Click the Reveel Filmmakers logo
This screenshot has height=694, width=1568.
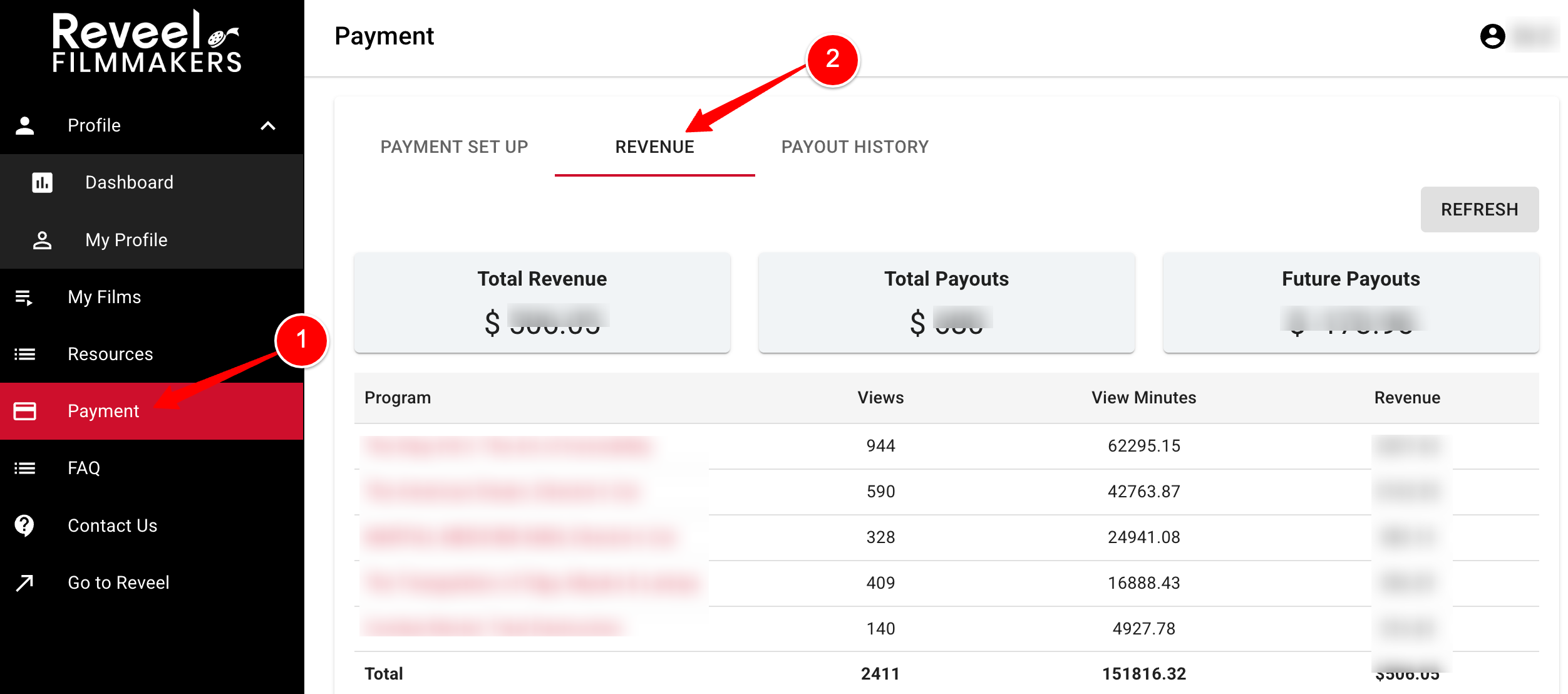(147, 43)
